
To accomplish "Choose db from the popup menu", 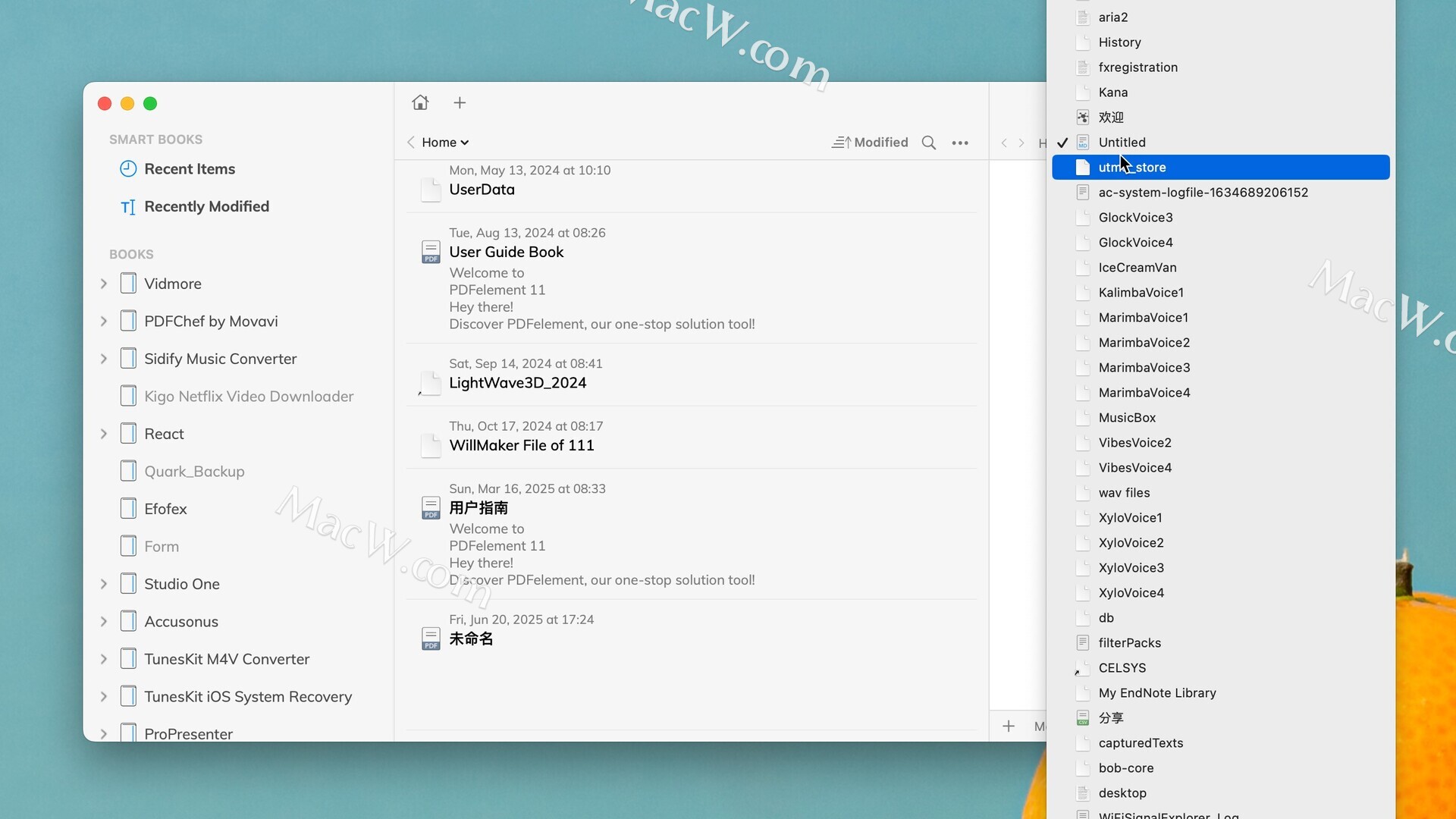I will (x=1221, y=617).
